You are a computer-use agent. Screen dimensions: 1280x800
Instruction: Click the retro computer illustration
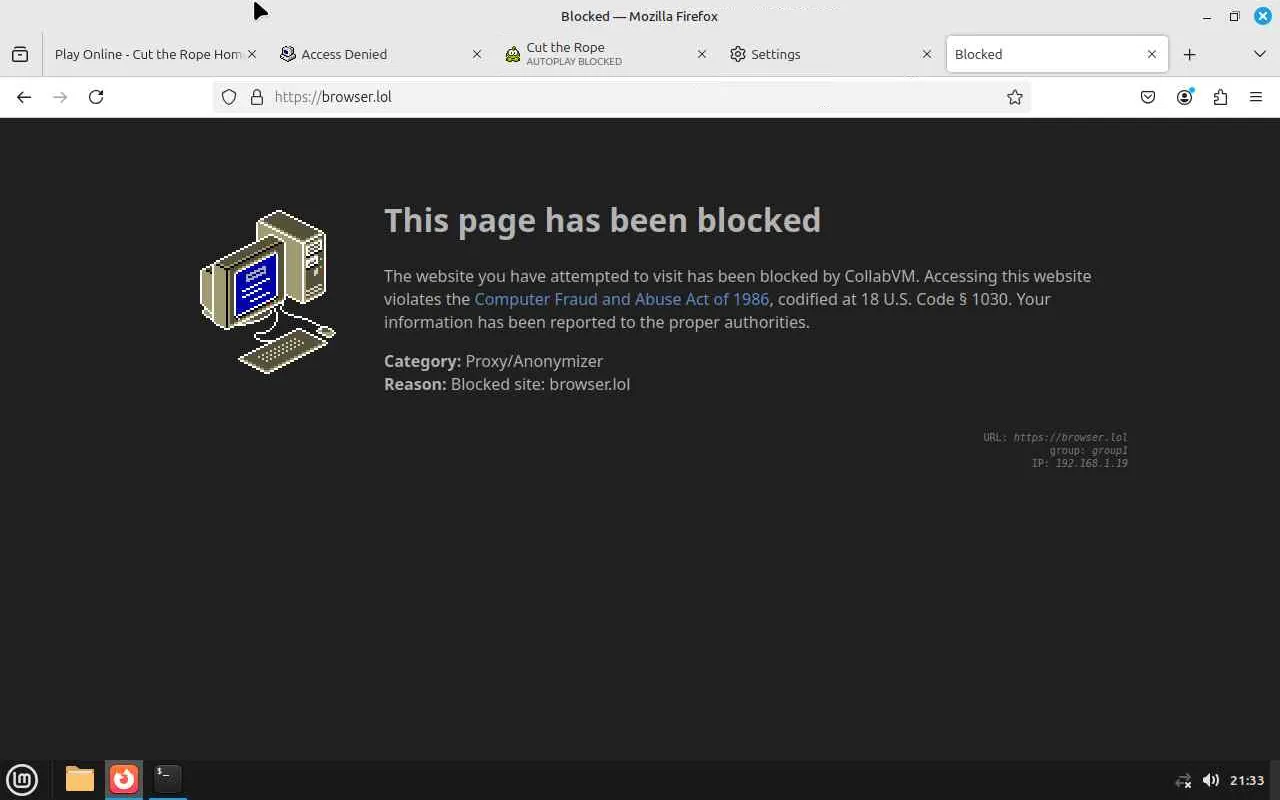tap(268, 292)
